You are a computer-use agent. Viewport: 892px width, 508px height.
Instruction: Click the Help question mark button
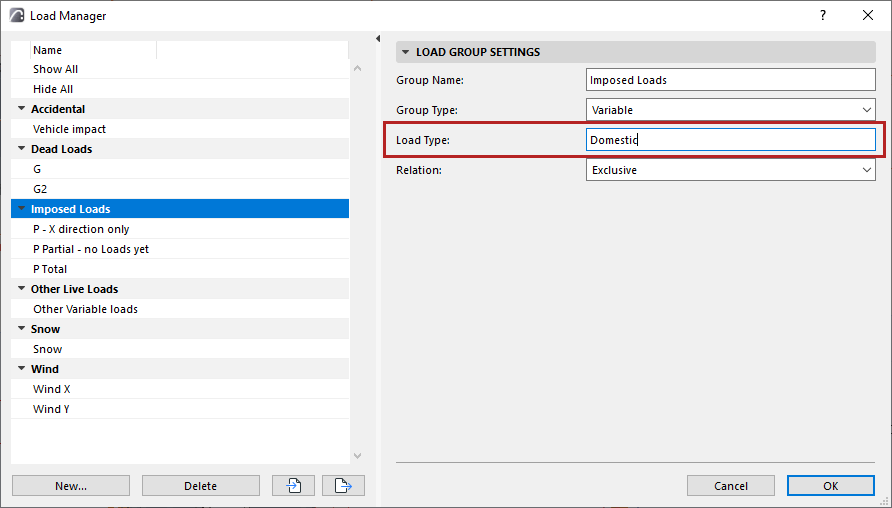tap(823, 15)
